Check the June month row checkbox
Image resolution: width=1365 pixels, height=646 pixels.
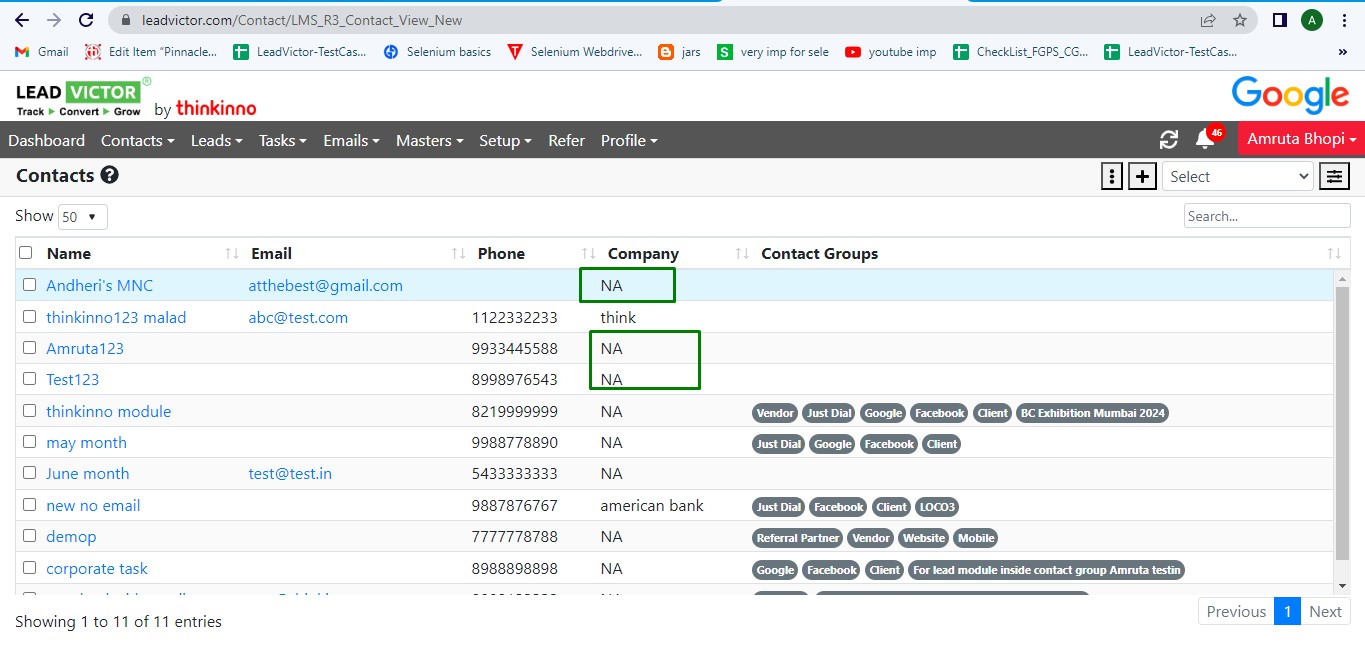(29, 473)
